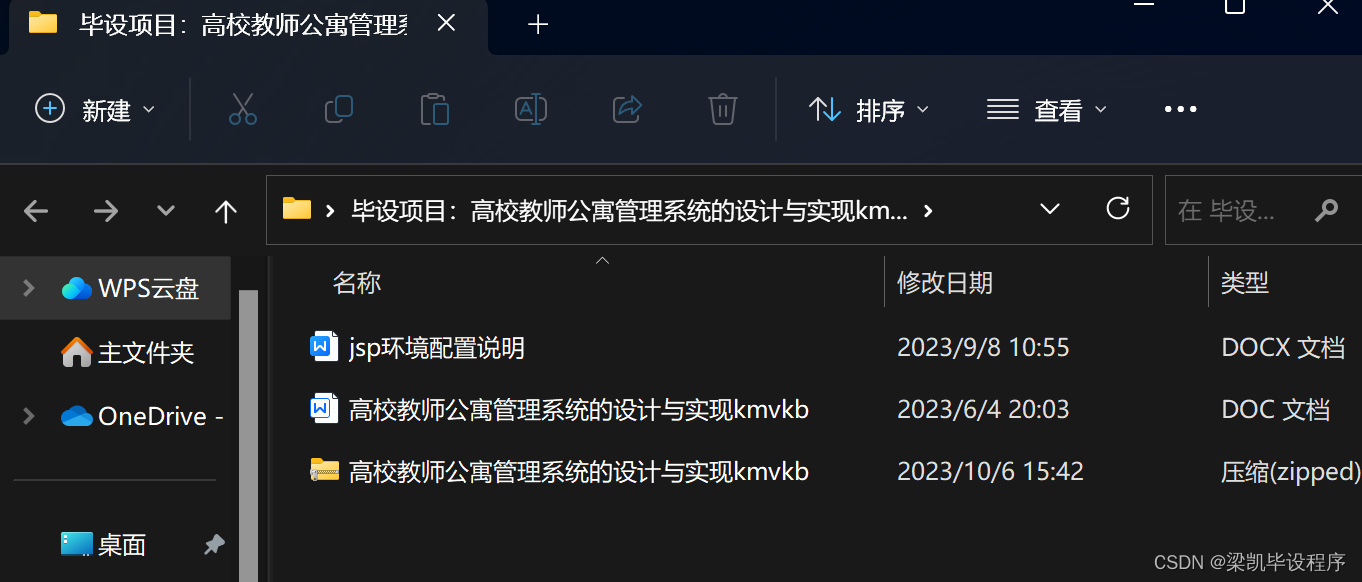Image resolution: width=1362 pixels, height=582 pixels.
Task: Open the 新建 dropdown menu
Action: (96, 109)
